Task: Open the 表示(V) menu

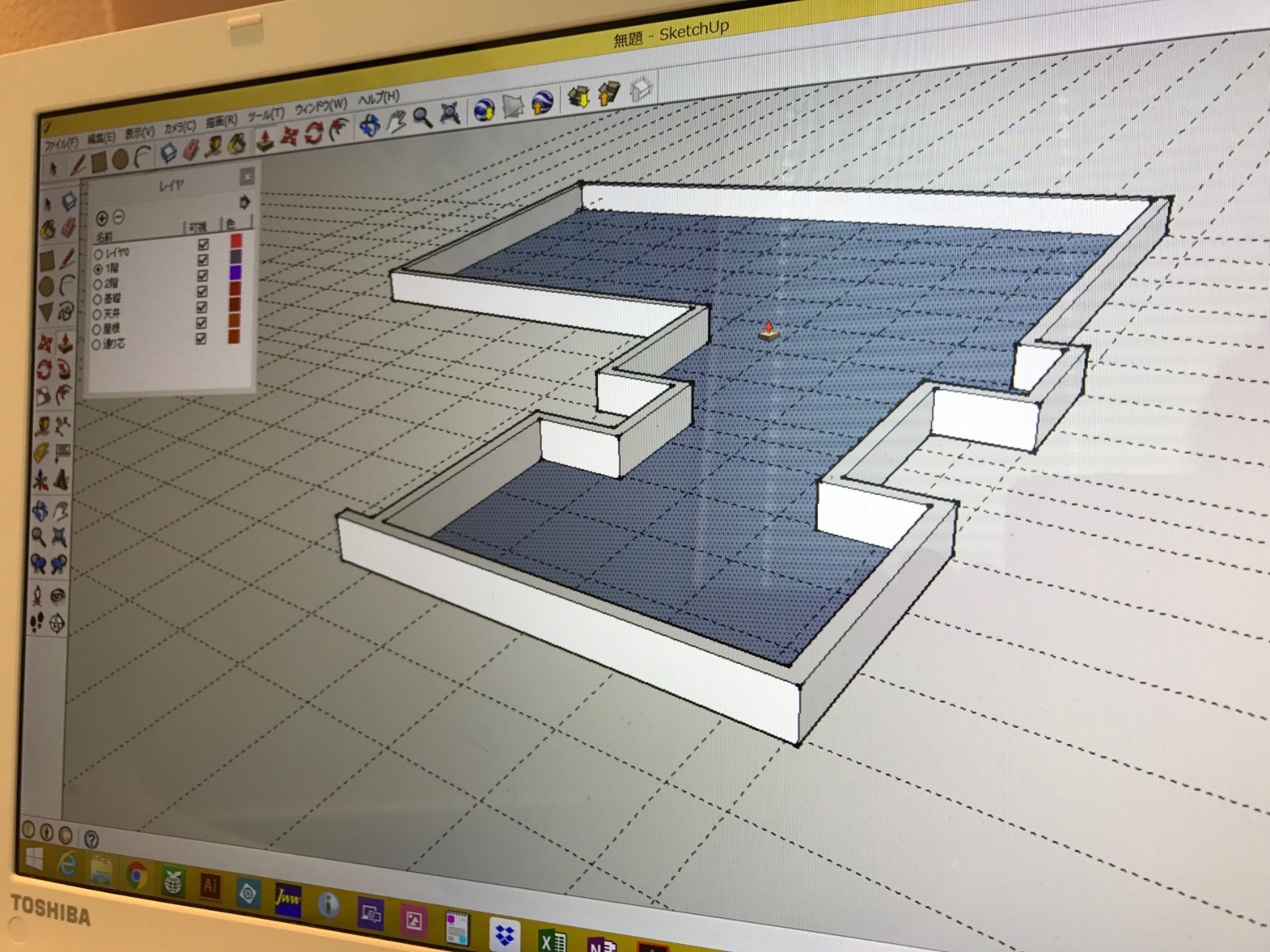Action: 139,132
